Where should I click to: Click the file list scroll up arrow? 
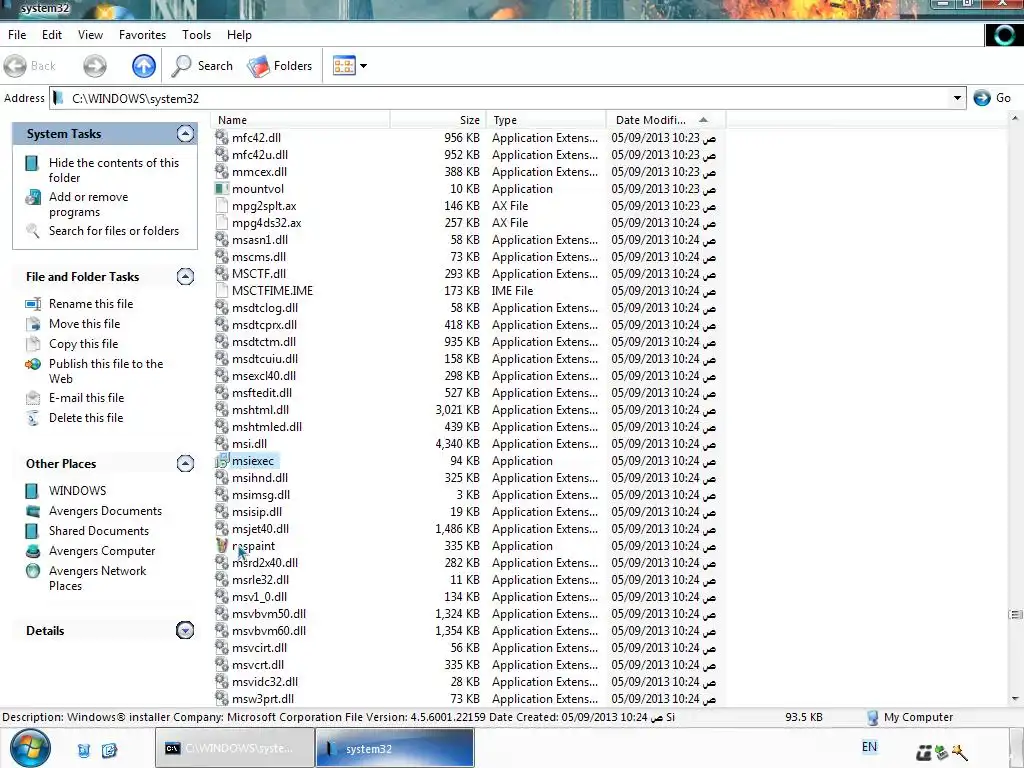coord(1015,118)
